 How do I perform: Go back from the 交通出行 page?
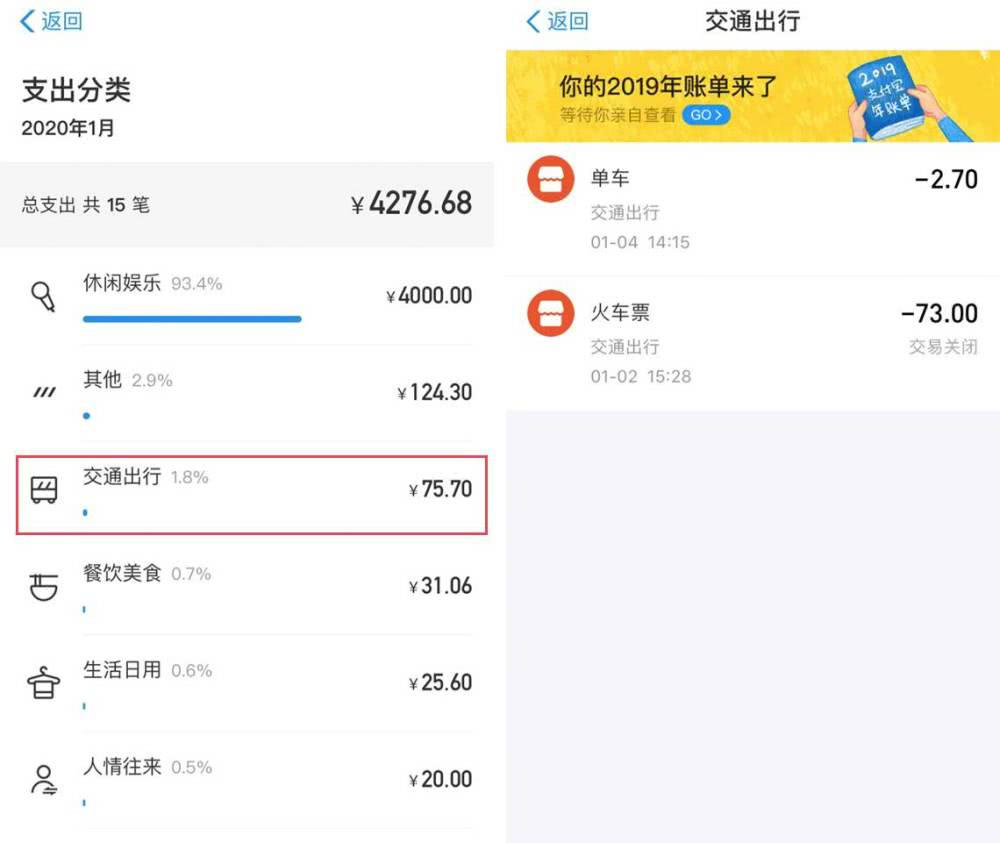557,21
